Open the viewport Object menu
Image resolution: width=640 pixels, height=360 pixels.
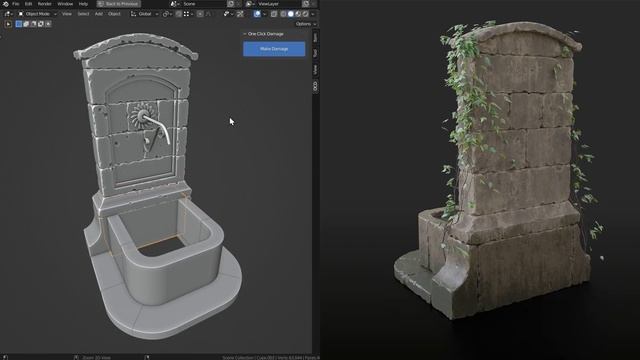tap(114, 14)
